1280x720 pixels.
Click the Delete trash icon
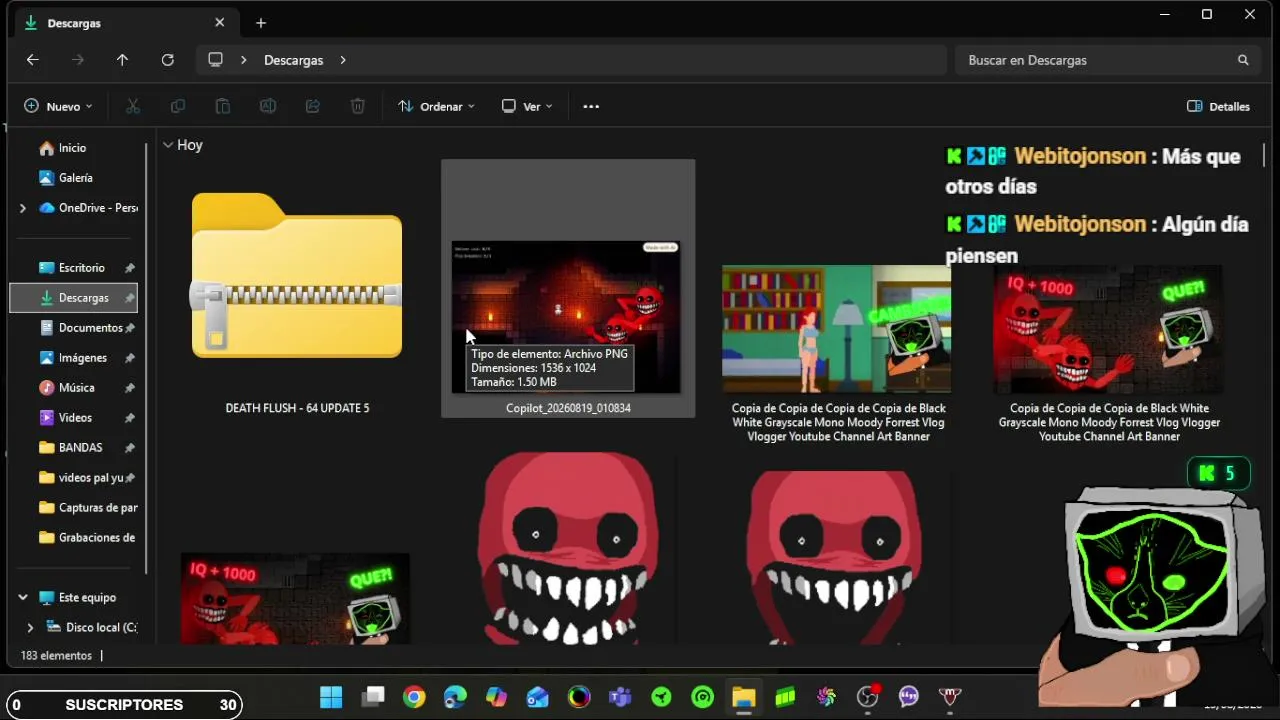point(358,106)
